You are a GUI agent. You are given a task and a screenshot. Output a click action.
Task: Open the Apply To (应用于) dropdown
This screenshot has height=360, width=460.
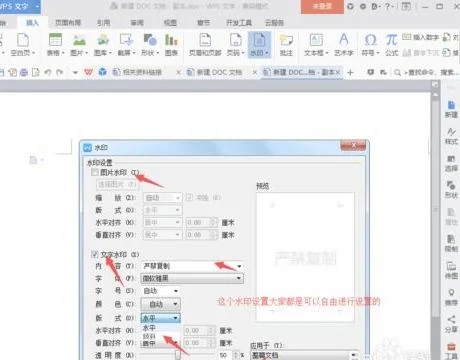pos(304,355)
